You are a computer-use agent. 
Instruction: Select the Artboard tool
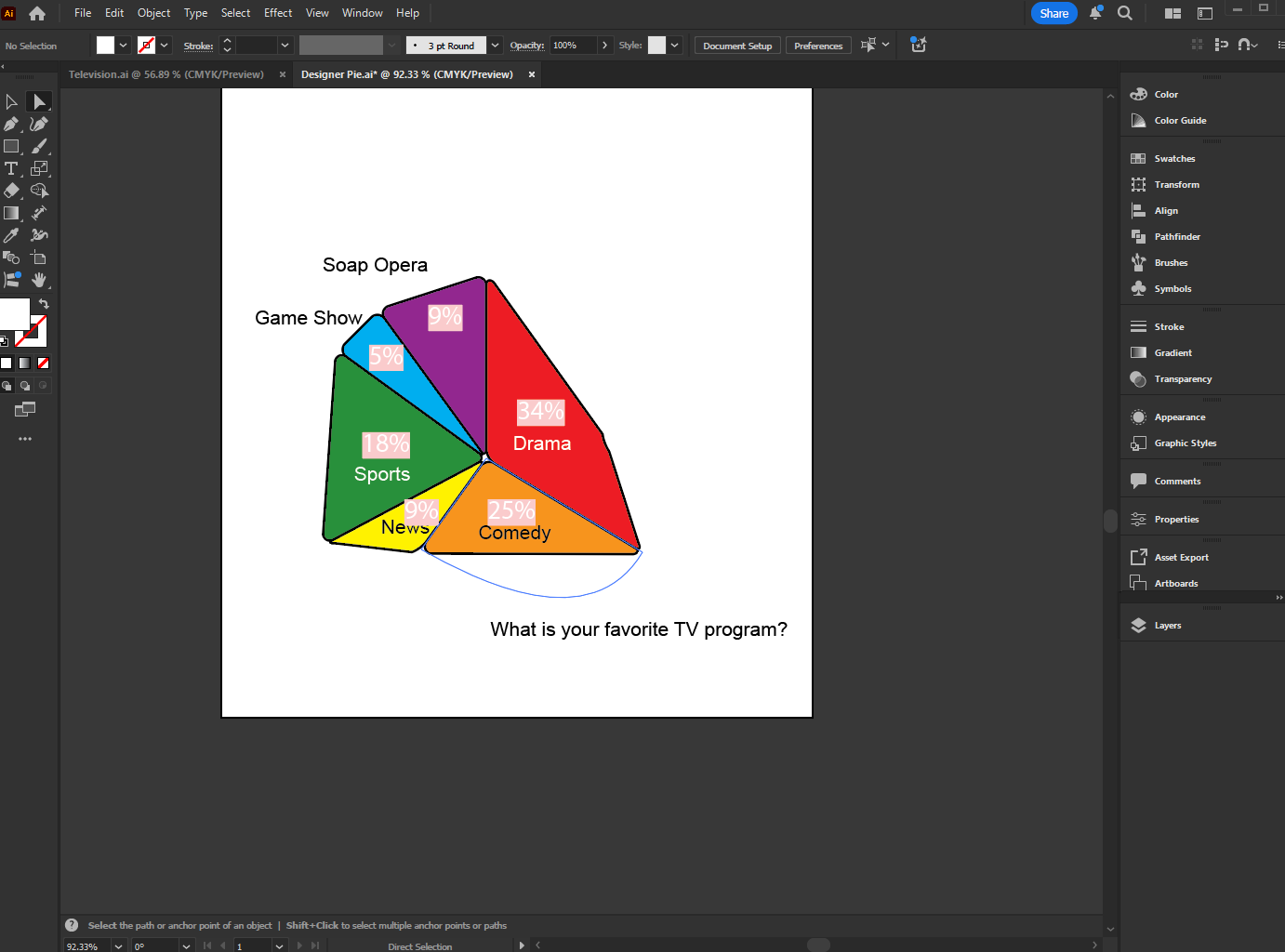tap(39, 258)
